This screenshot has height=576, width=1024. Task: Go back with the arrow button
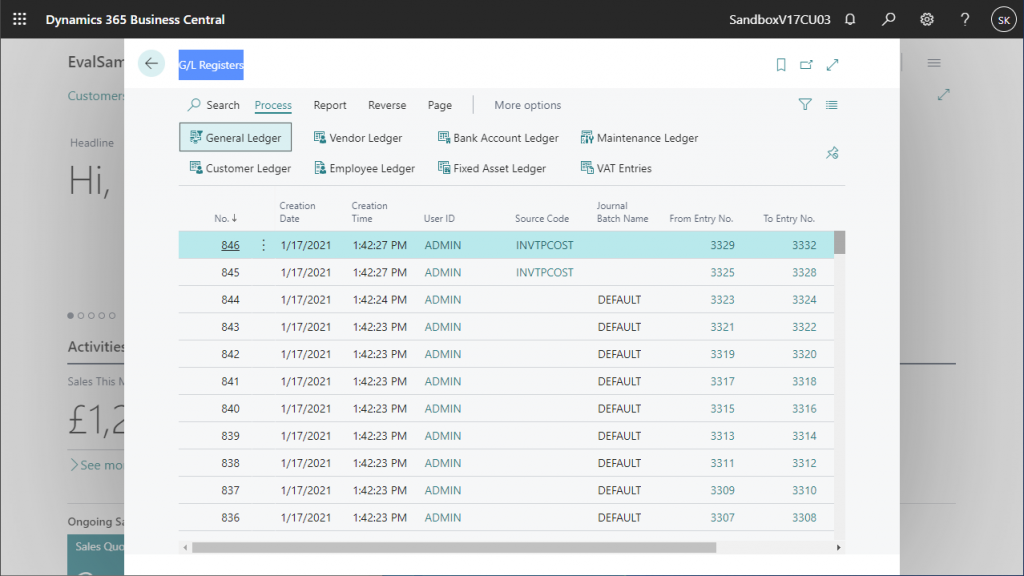point(152,63)
